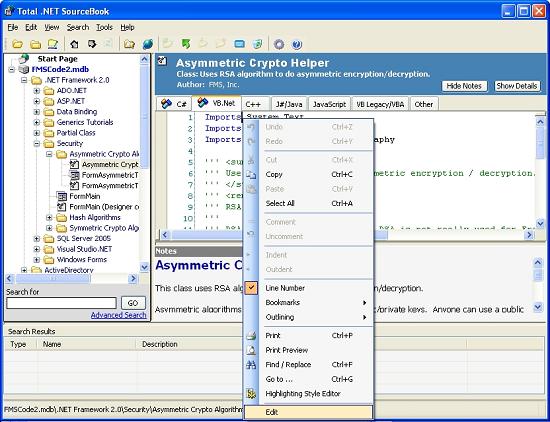Open the File menu
Screen dimensions: 550x422
[x=13, y=27]
